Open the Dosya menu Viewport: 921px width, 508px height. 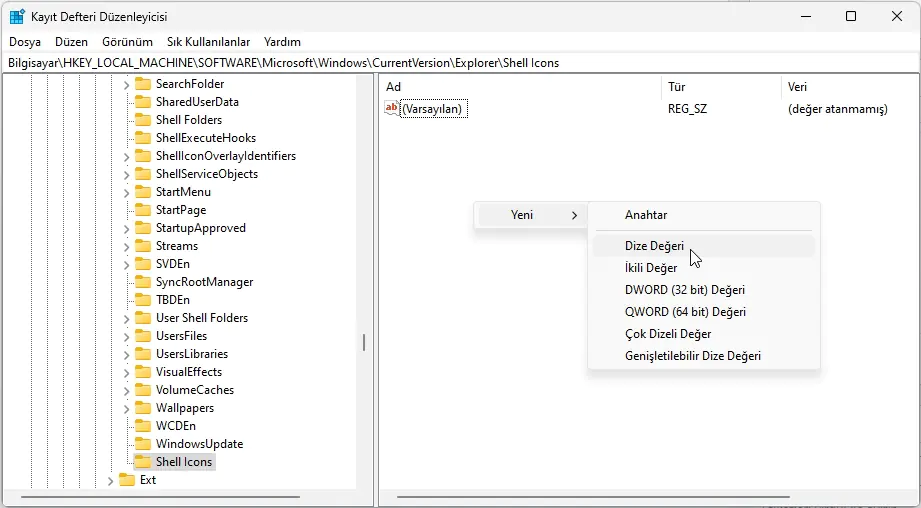tap(25, 42)
